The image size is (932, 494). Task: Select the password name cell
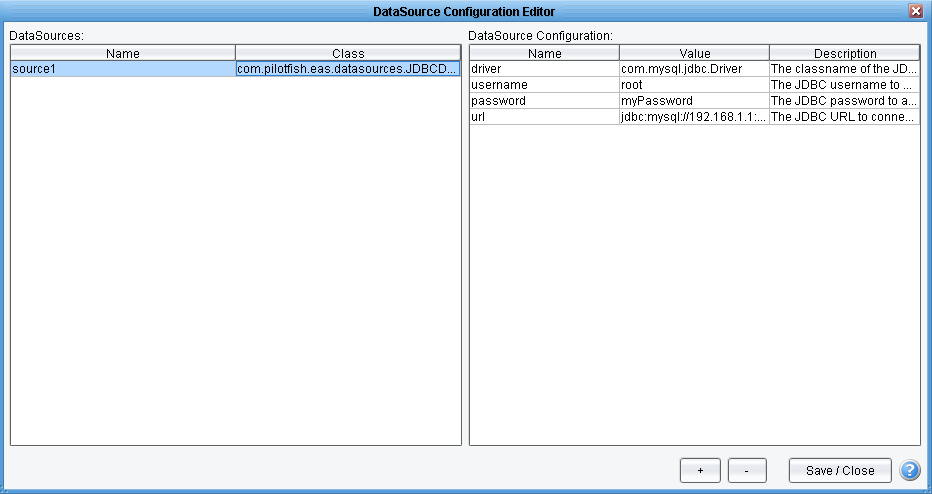tap(544, 101)
